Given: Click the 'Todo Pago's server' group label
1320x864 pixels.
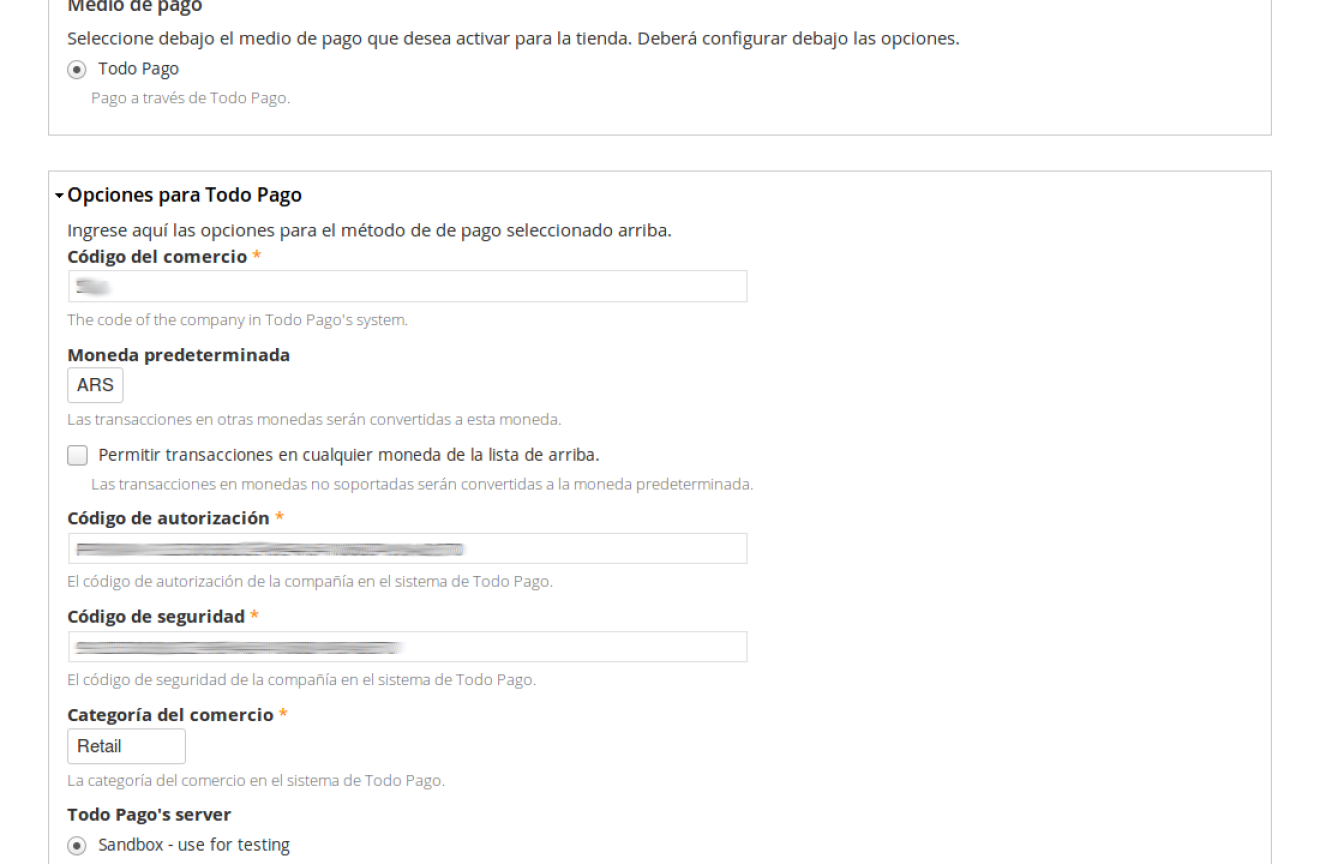Looking at the screenshot, I should [x=149, y=814].
